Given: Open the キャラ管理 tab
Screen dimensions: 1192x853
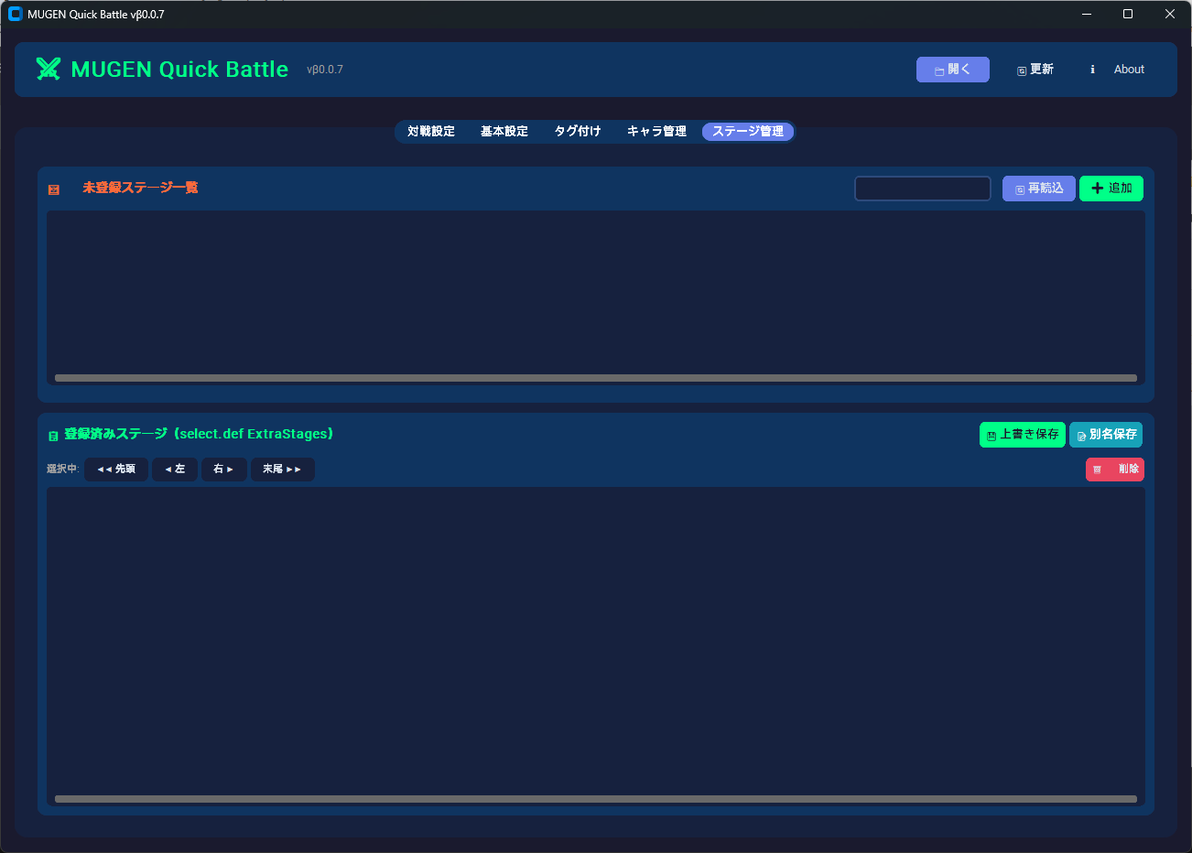Looking at the screenshot, I should click(657, 132).
